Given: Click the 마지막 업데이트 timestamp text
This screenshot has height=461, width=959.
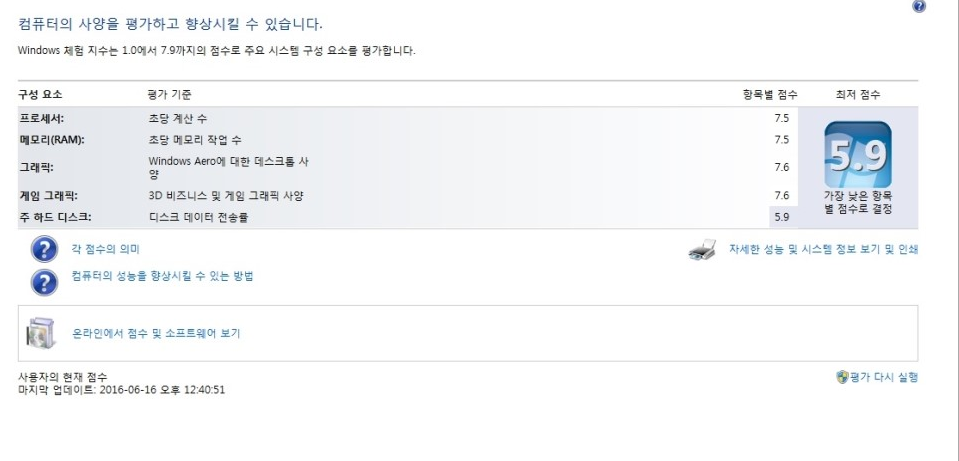Looking at the screenshot, I should (x=121, y=389).
